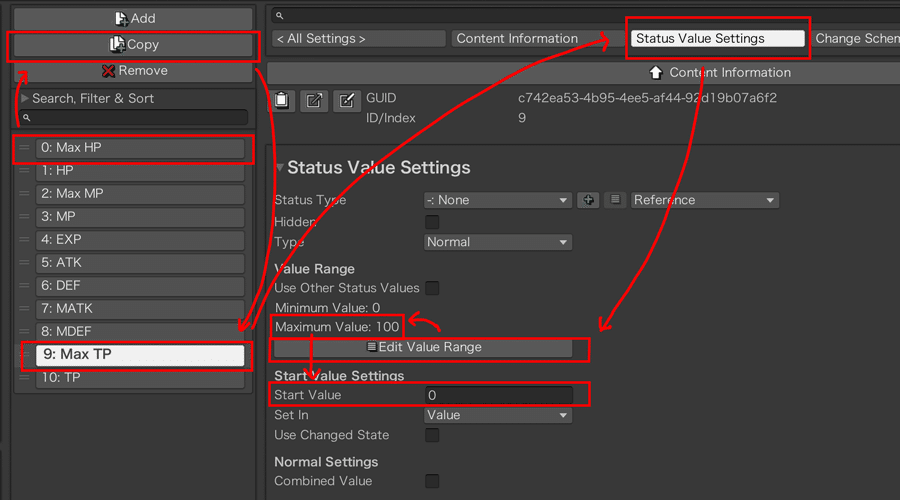900x500 pixels.
Task: Click the Edit Value Range button
Action: (x=423, y=347)
